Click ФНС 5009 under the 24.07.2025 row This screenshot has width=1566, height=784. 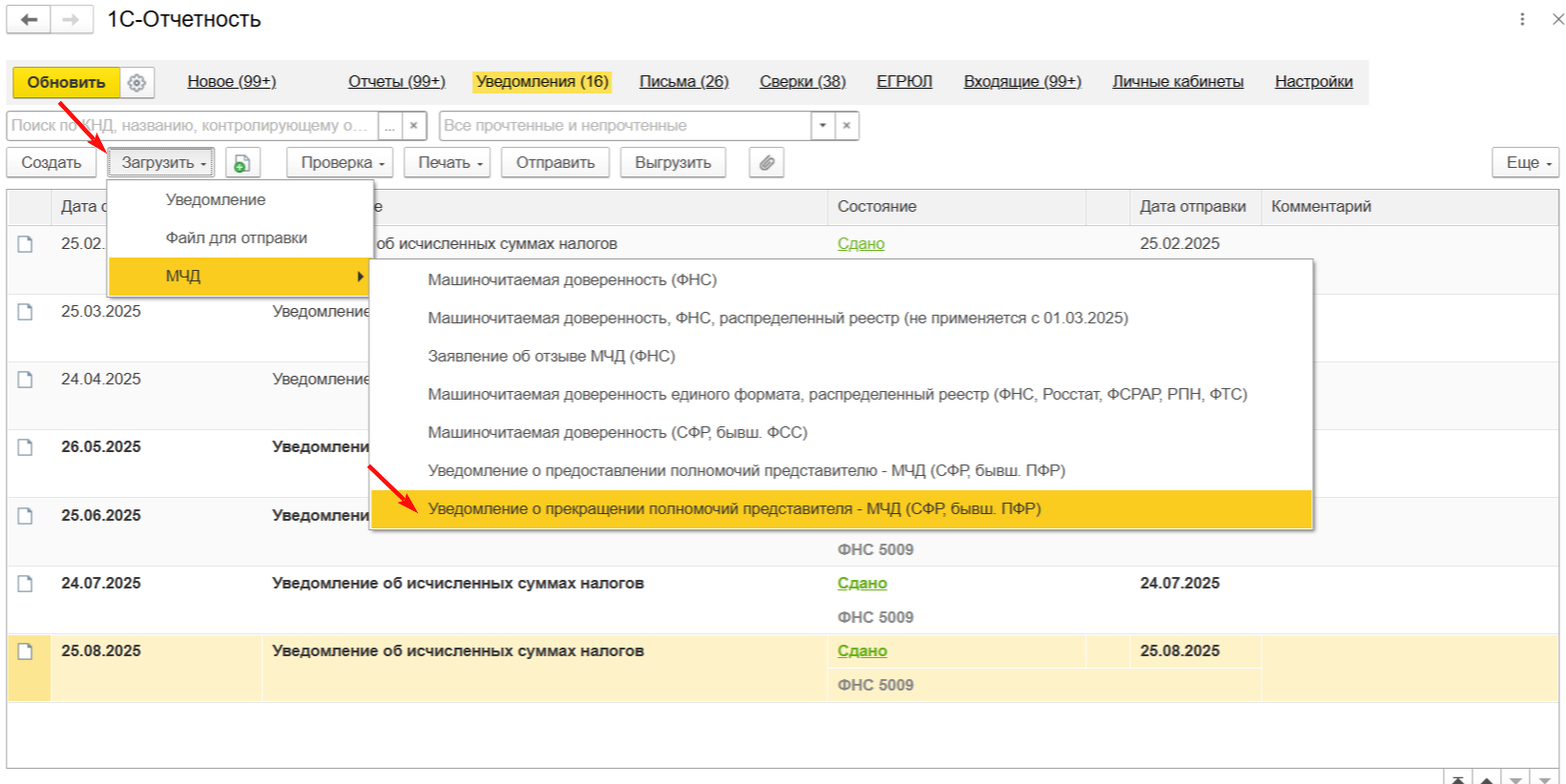click(x=876, y=618)
